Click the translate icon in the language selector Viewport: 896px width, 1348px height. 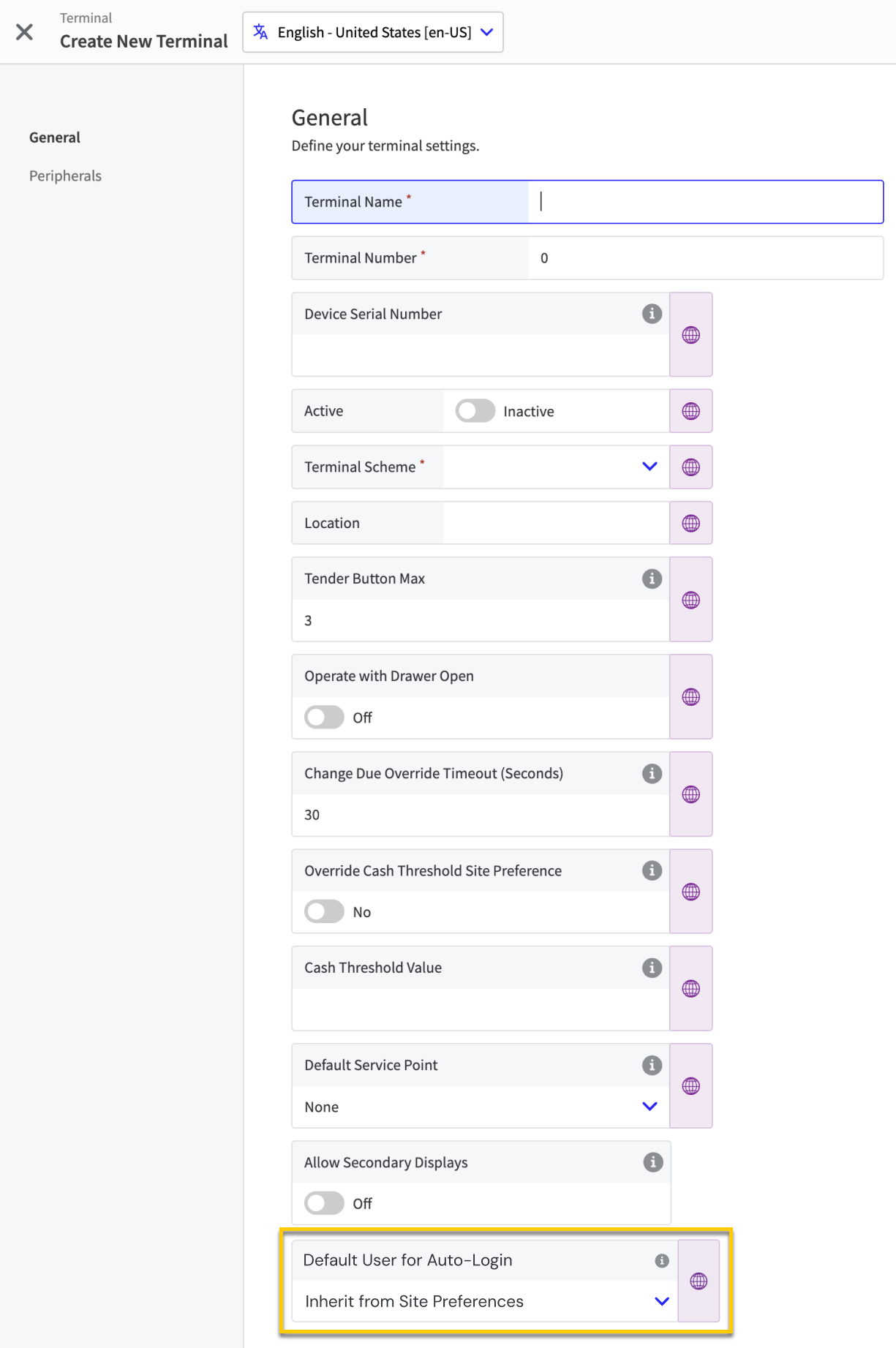click(260, 31)
